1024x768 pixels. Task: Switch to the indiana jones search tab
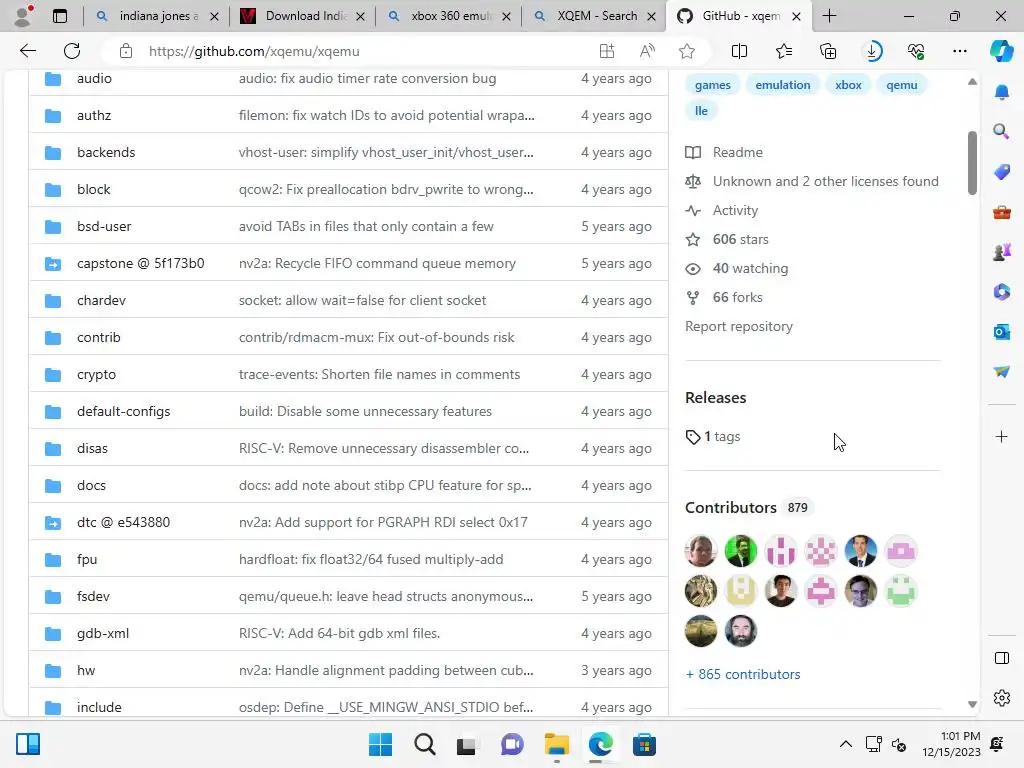pyautogui.click(x=157, y=16)
